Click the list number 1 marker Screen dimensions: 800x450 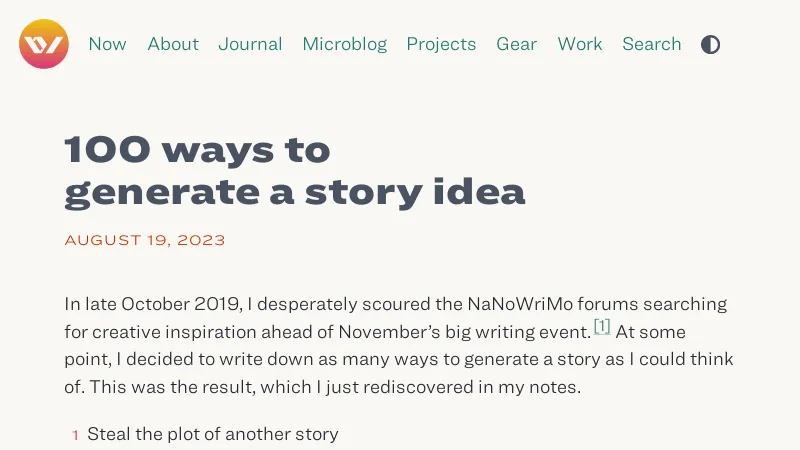pyautogui.click(x=75, y=435)
